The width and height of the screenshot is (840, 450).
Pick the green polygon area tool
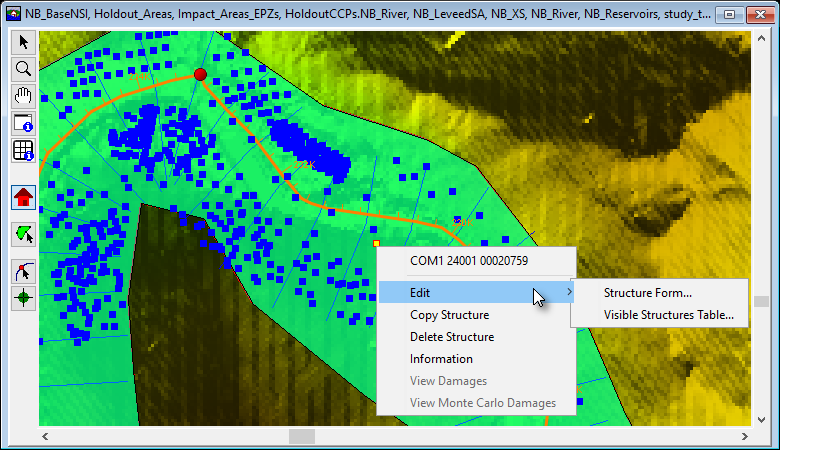click(x=22, y=234)
